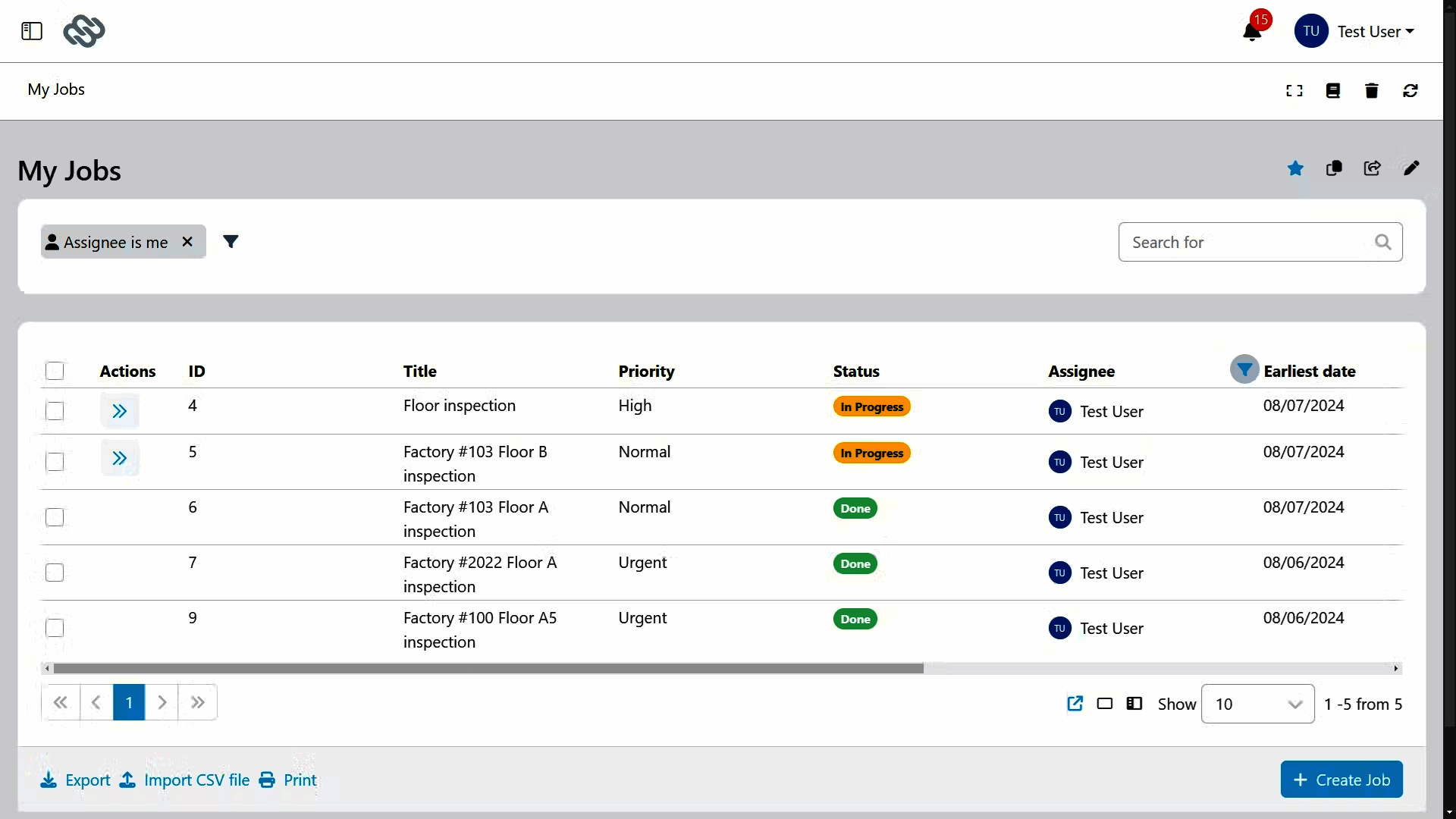This screenshot has height=819, width=1456.
Task: Sort by the Status column header
Action: pos(856,372)
